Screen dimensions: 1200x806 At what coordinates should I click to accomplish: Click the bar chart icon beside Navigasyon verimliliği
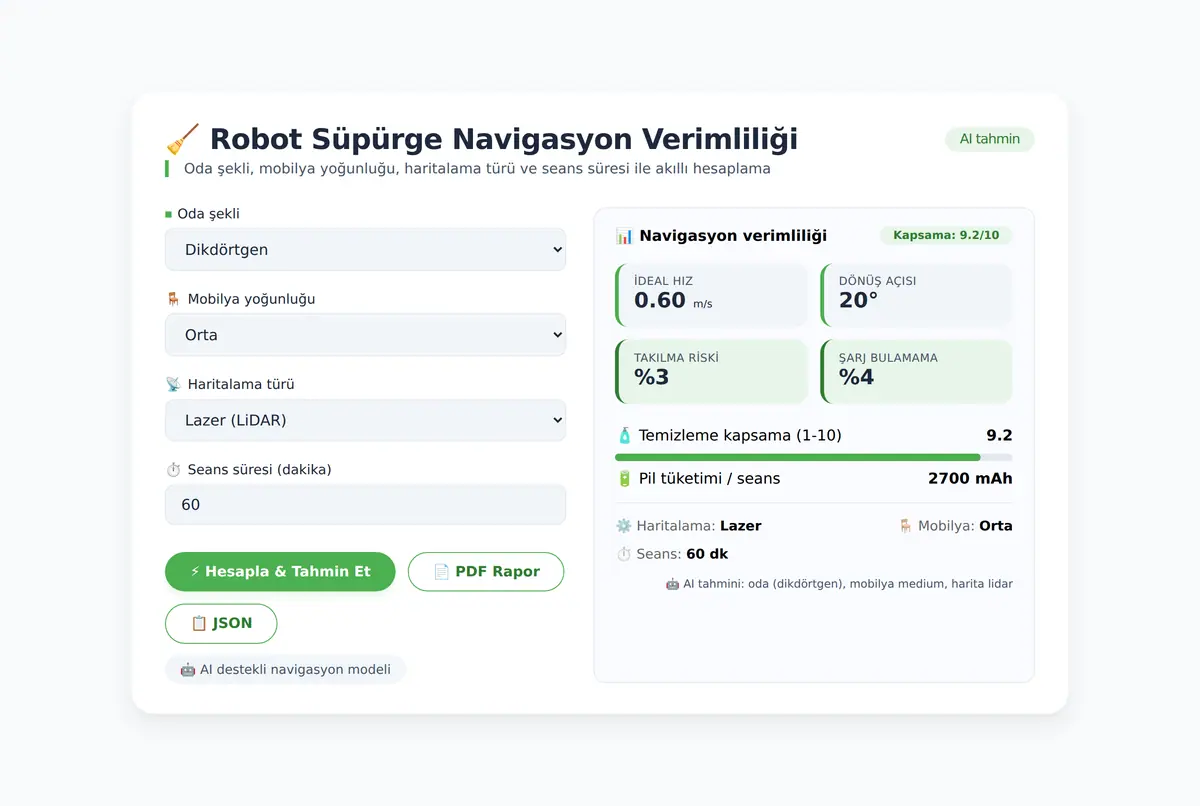click(x=624, y=236)
